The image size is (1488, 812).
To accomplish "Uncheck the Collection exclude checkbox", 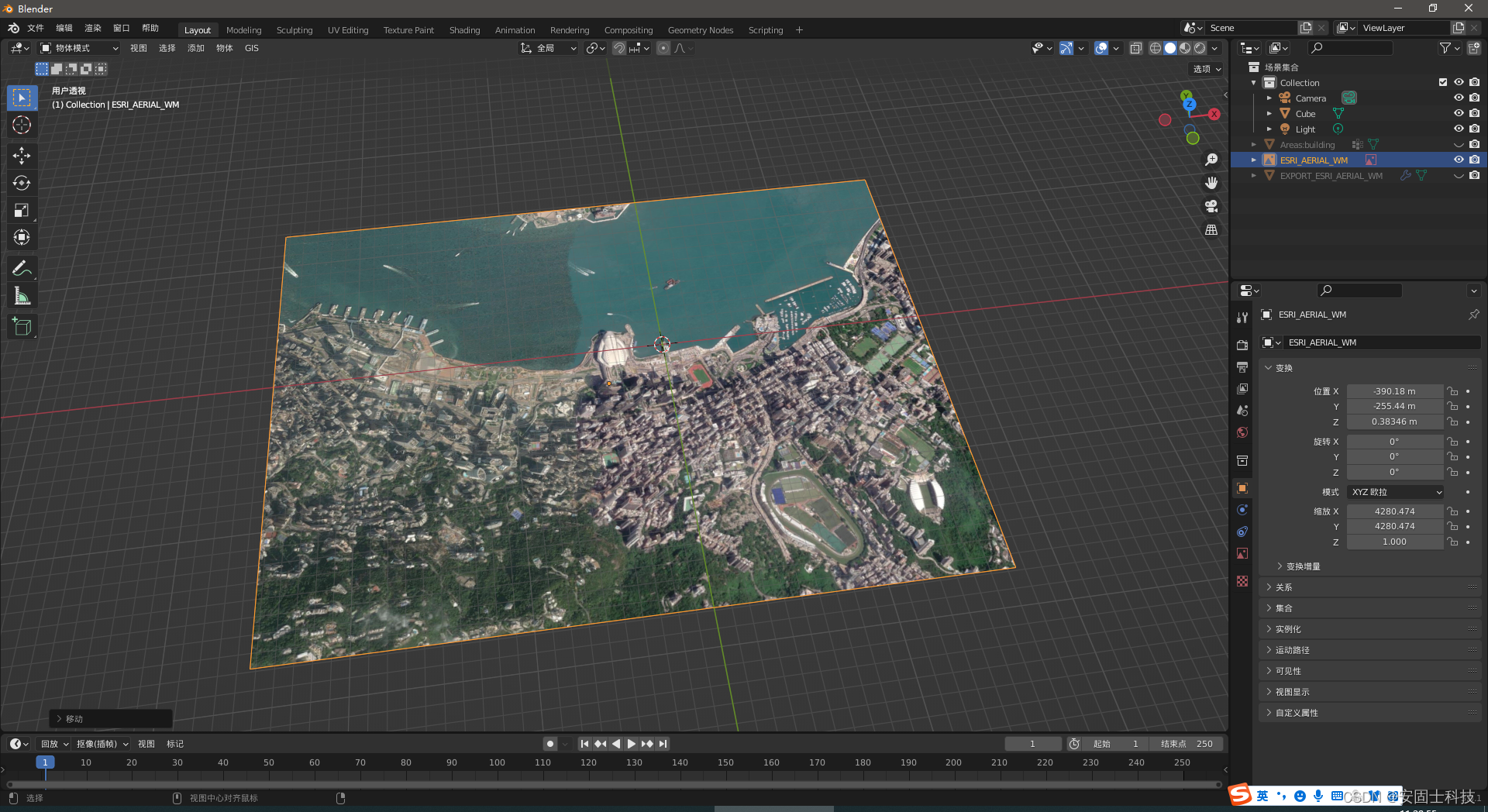I will (x=1442, y=82).
